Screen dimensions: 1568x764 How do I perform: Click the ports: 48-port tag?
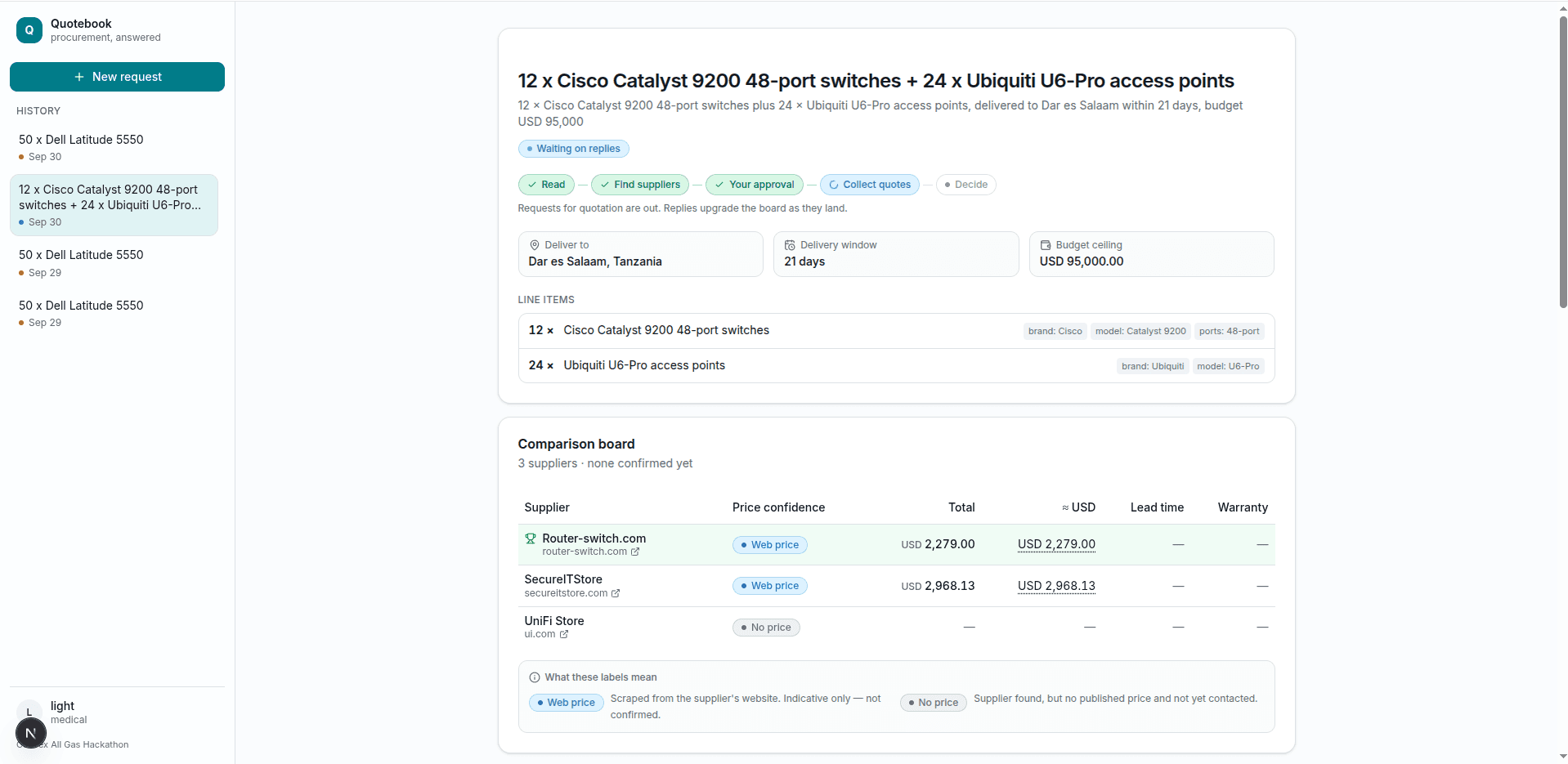pyautogui.click(x=1229, y=331)
